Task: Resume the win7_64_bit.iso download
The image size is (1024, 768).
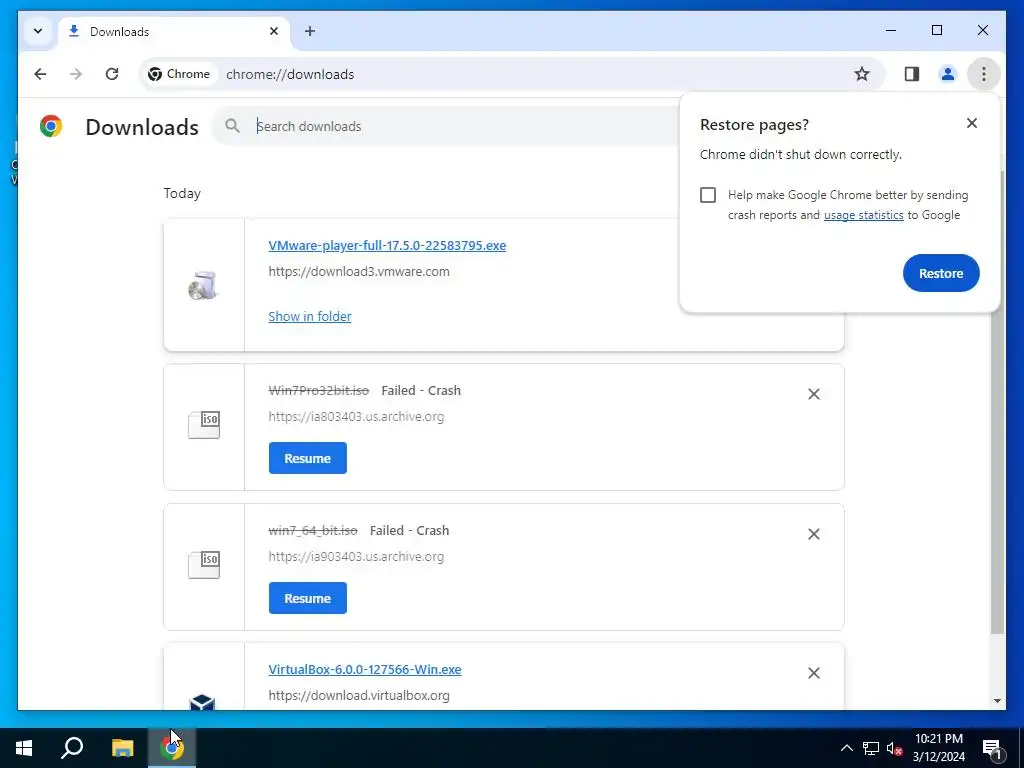Action: tap(308, 598)
